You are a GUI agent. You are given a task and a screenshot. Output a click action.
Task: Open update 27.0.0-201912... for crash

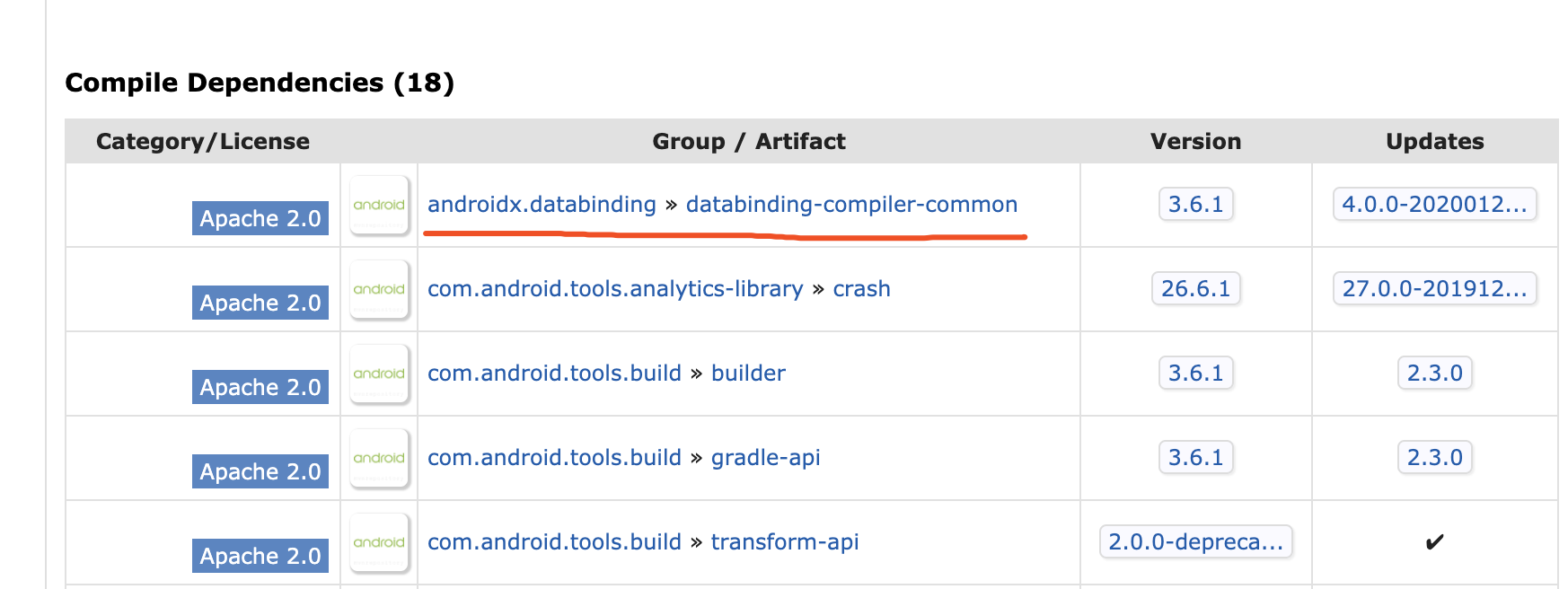tap(1434, 288)
